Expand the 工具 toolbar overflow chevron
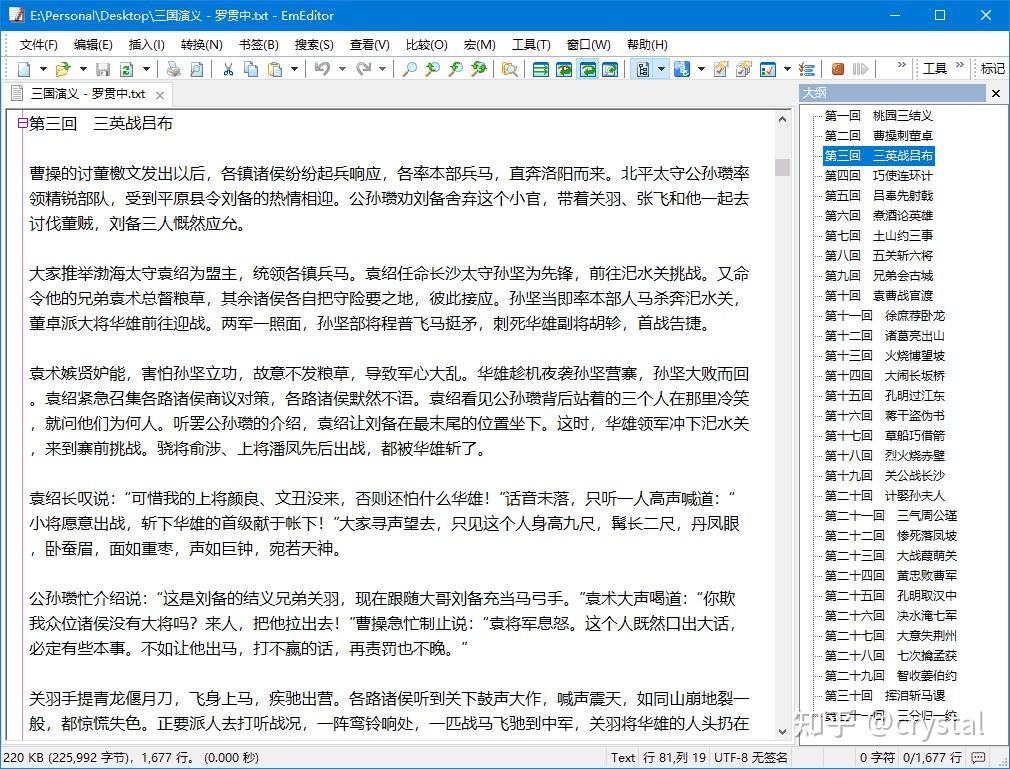 (x=960, y=64)
